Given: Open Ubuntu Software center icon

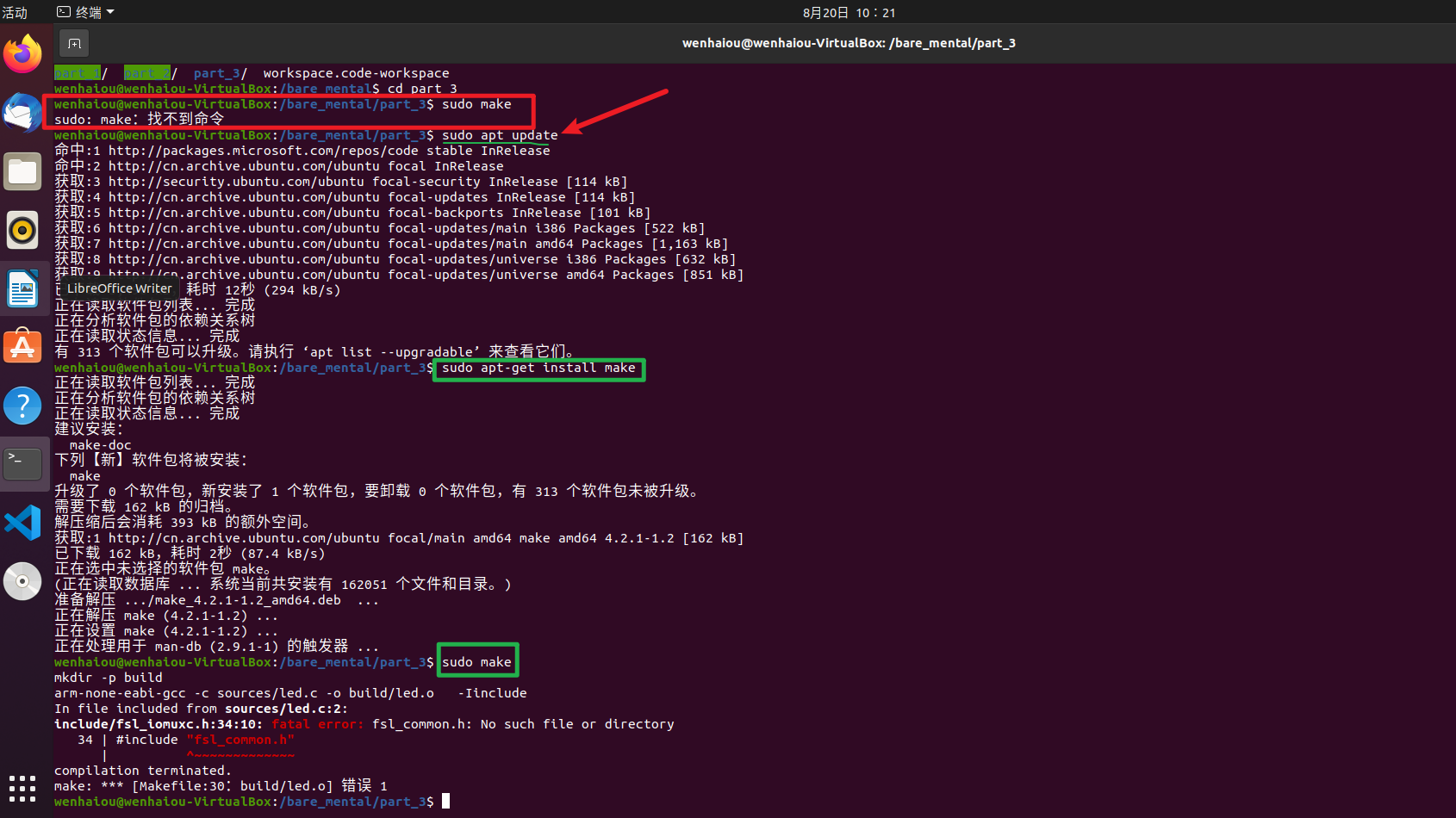Looking at the screenshot, I should (23, 346).
